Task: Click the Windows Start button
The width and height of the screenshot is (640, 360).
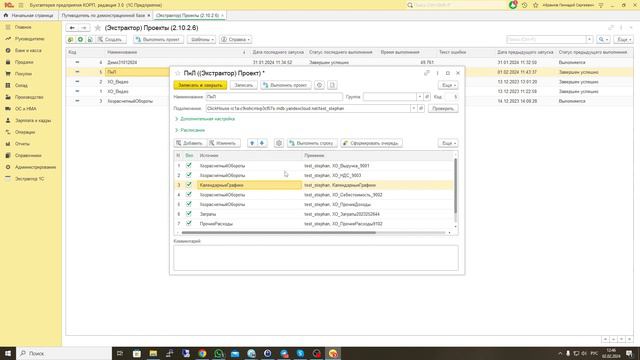Action: [x=8, y=353]
